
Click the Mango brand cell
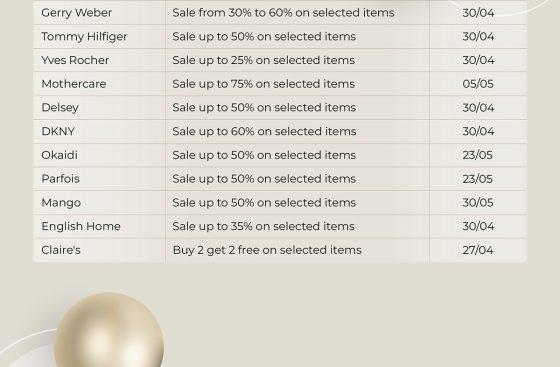click(99, 203)
